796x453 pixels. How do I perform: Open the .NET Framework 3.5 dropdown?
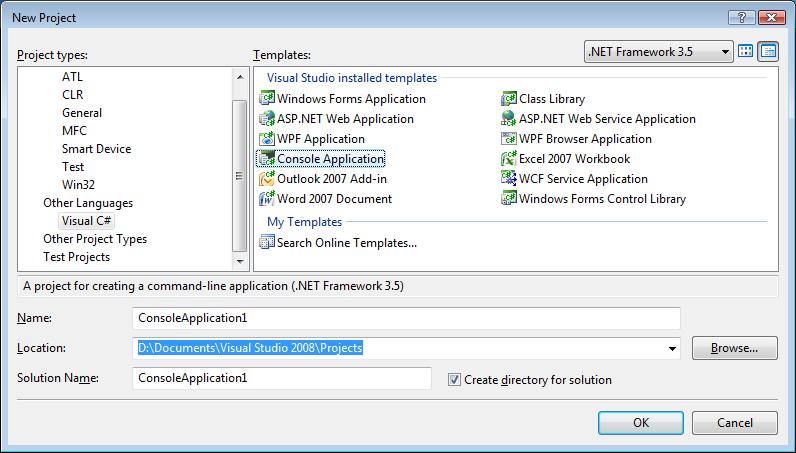click(x=658, y=52)
